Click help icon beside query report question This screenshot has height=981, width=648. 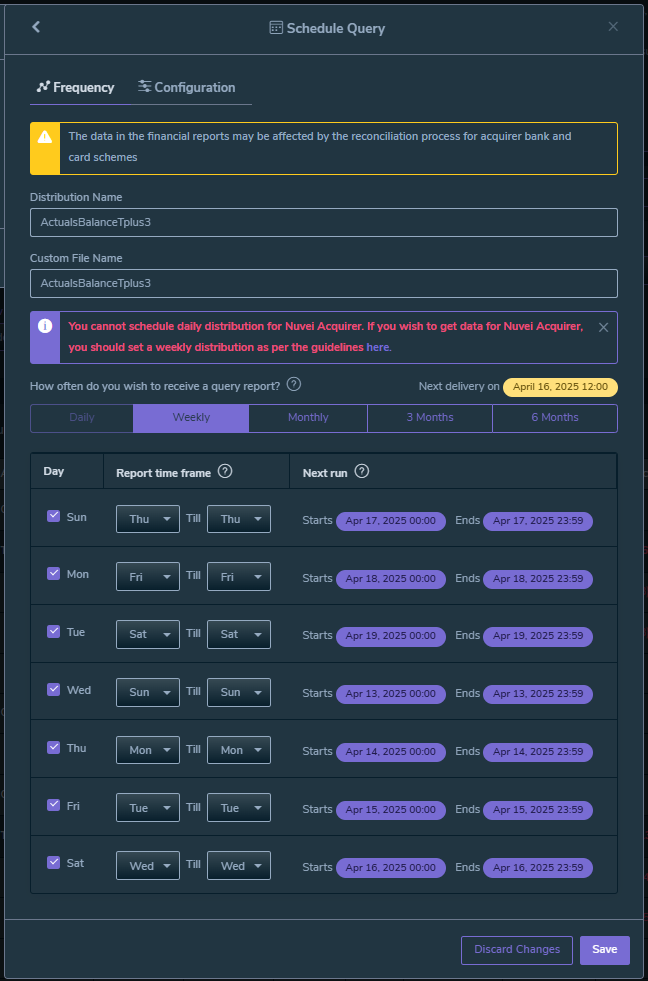(294, 384)
